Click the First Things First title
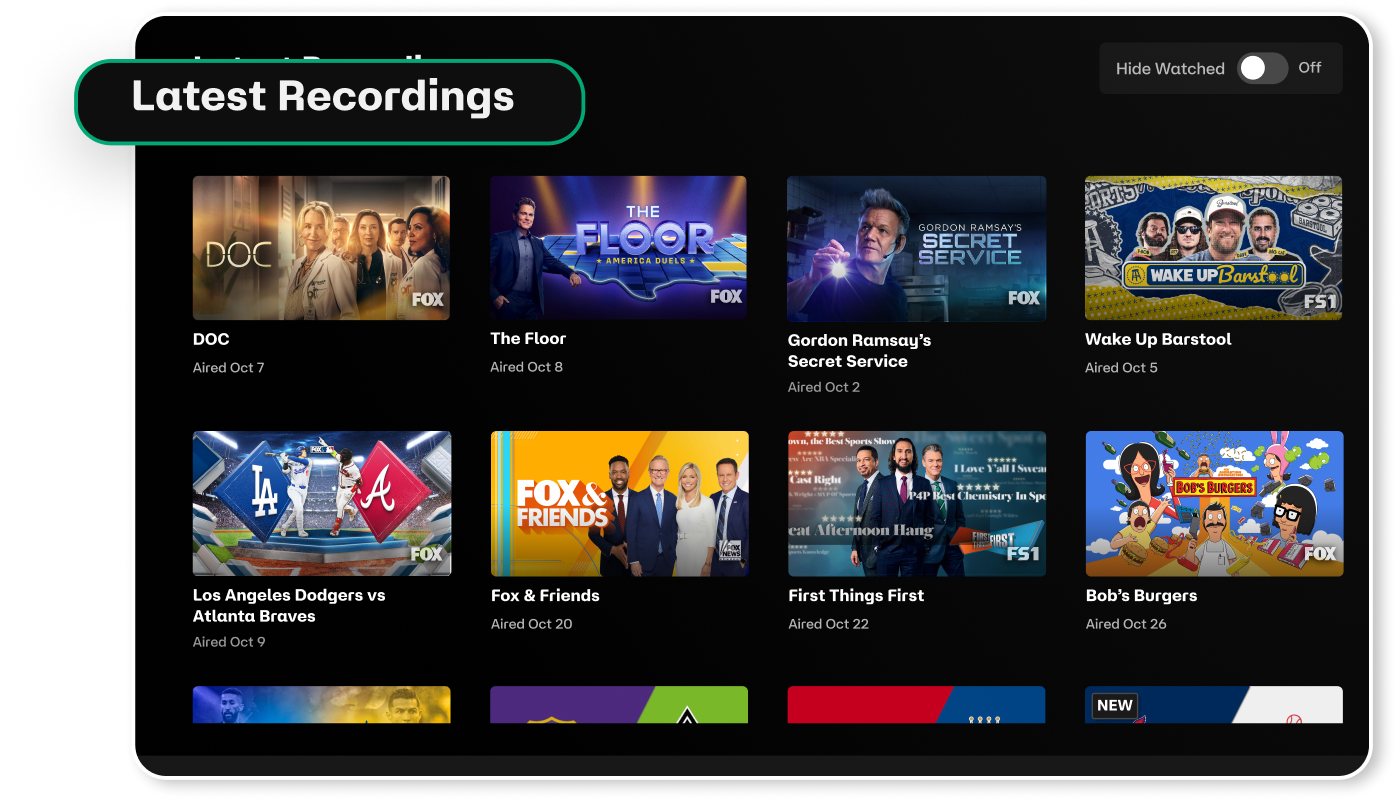 [856, 595]
